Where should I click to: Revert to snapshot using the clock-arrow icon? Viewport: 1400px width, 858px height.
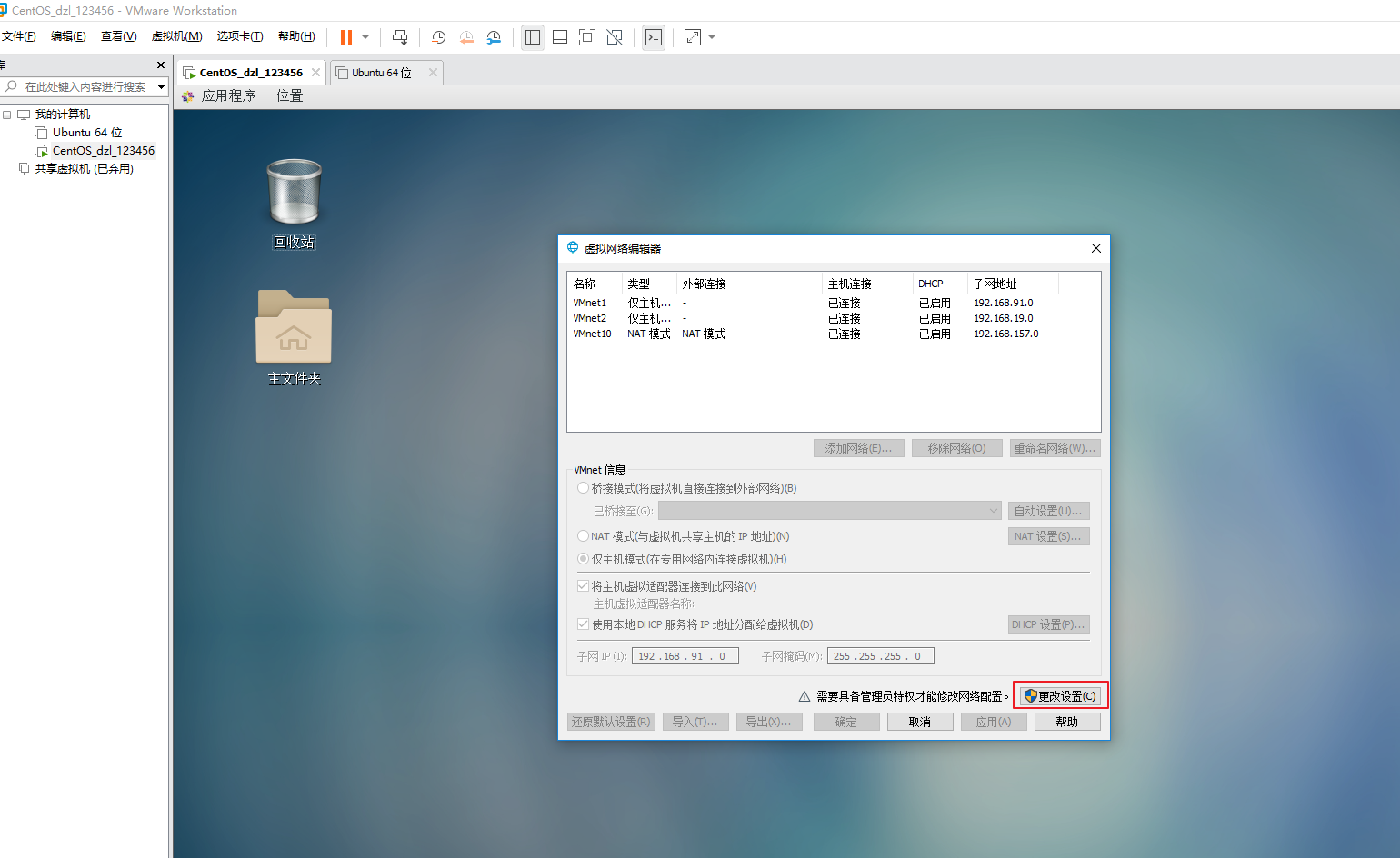click(x=466, y=37)
